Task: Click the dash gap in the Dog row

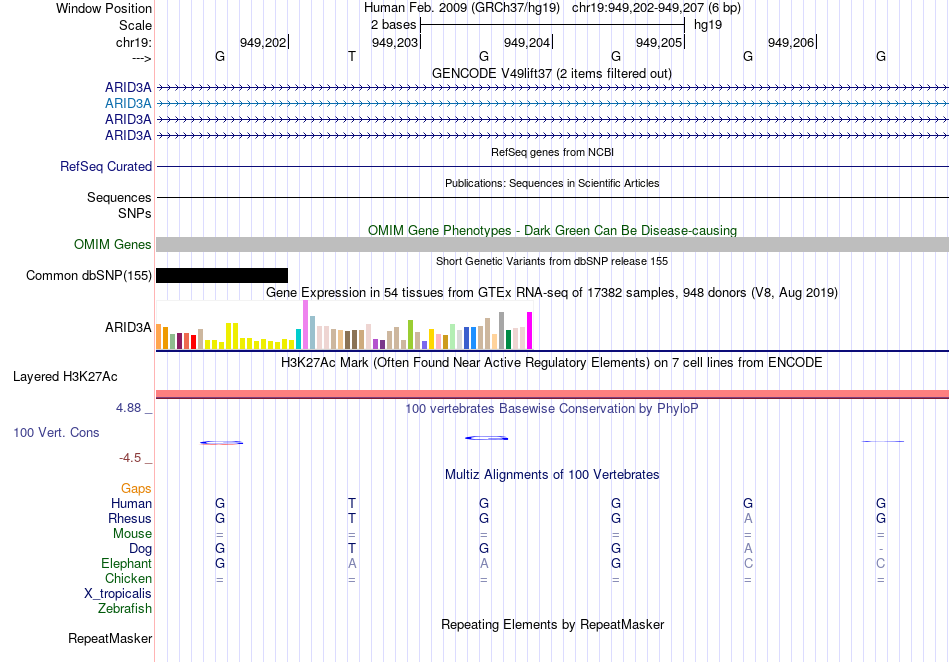Action: 881,549
